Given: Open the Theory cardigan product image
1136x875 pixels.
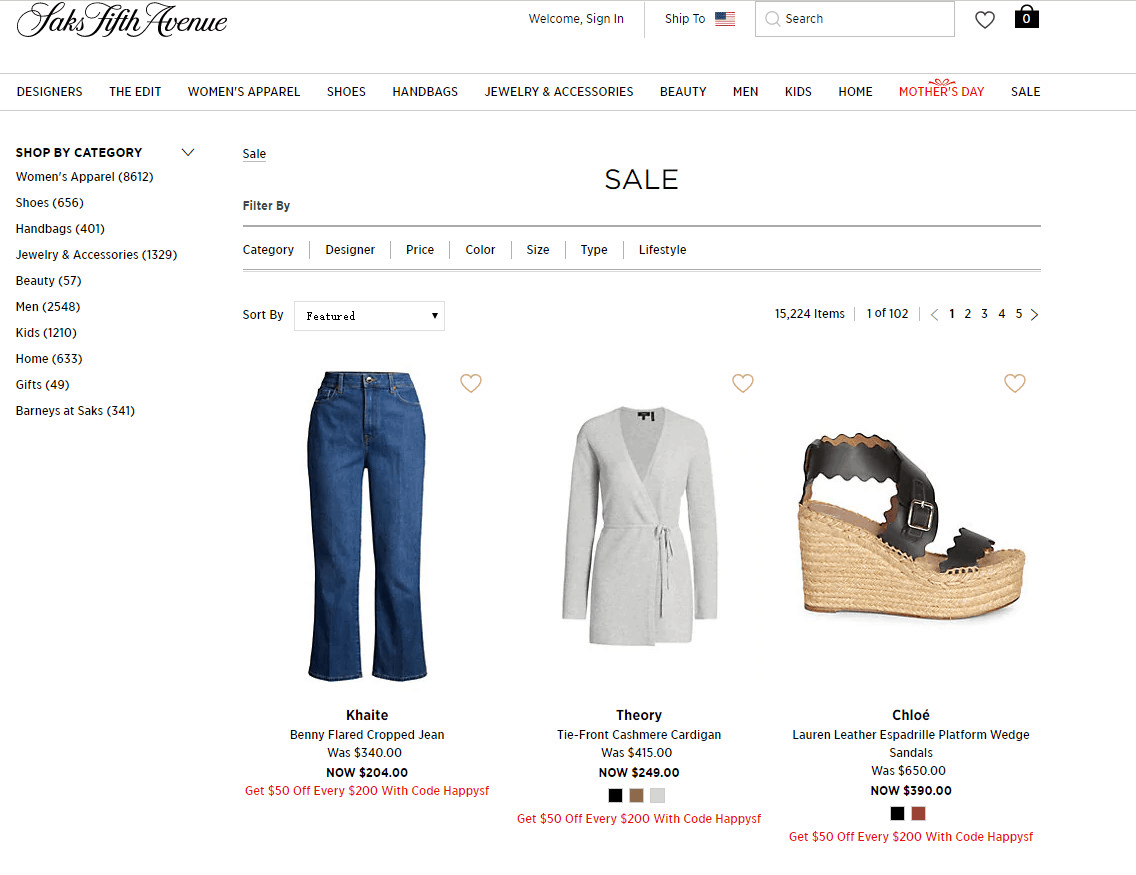Looking at the screenshot, I should (x=639, y=526).
